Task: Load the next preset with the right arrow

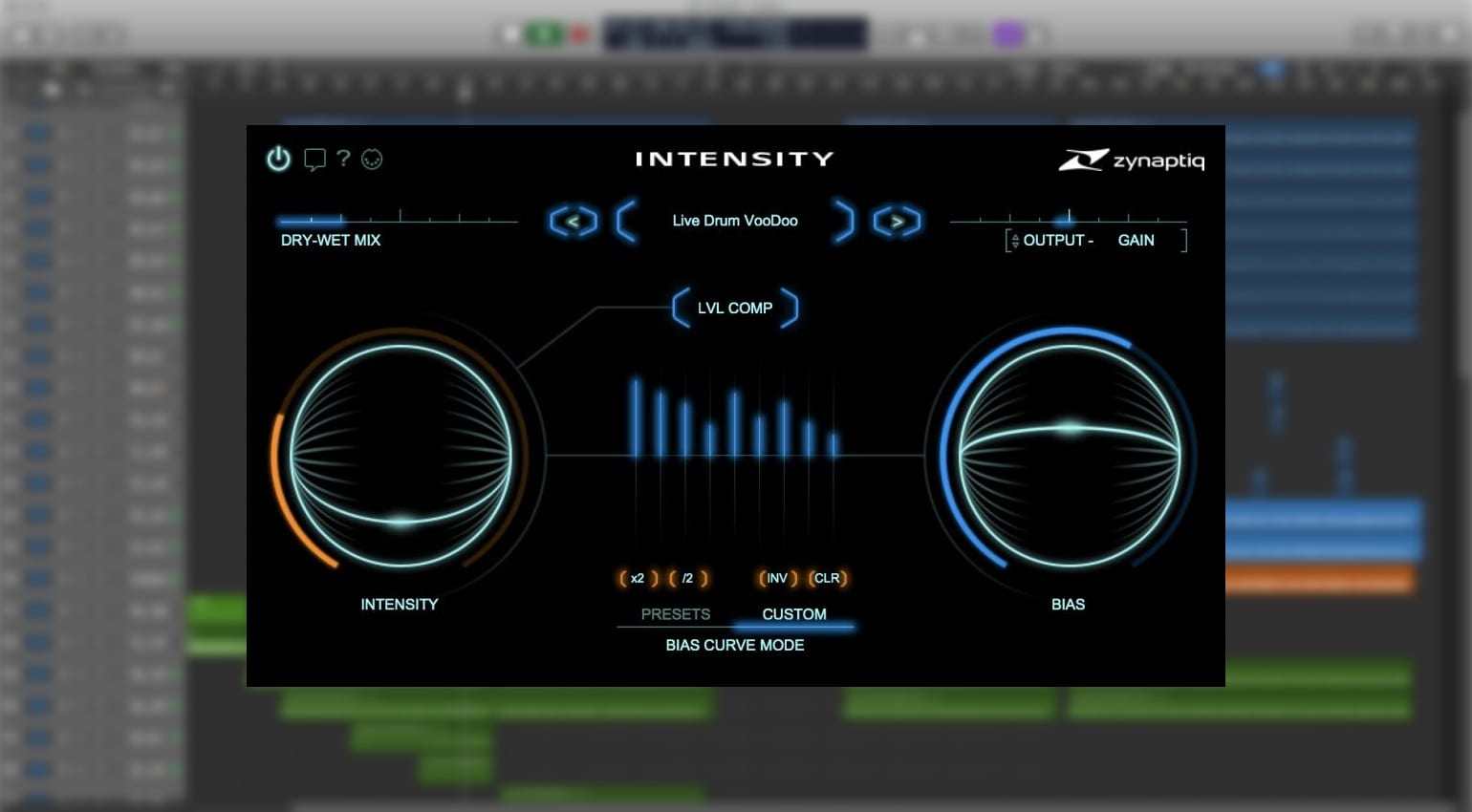Action: (897, 221)
